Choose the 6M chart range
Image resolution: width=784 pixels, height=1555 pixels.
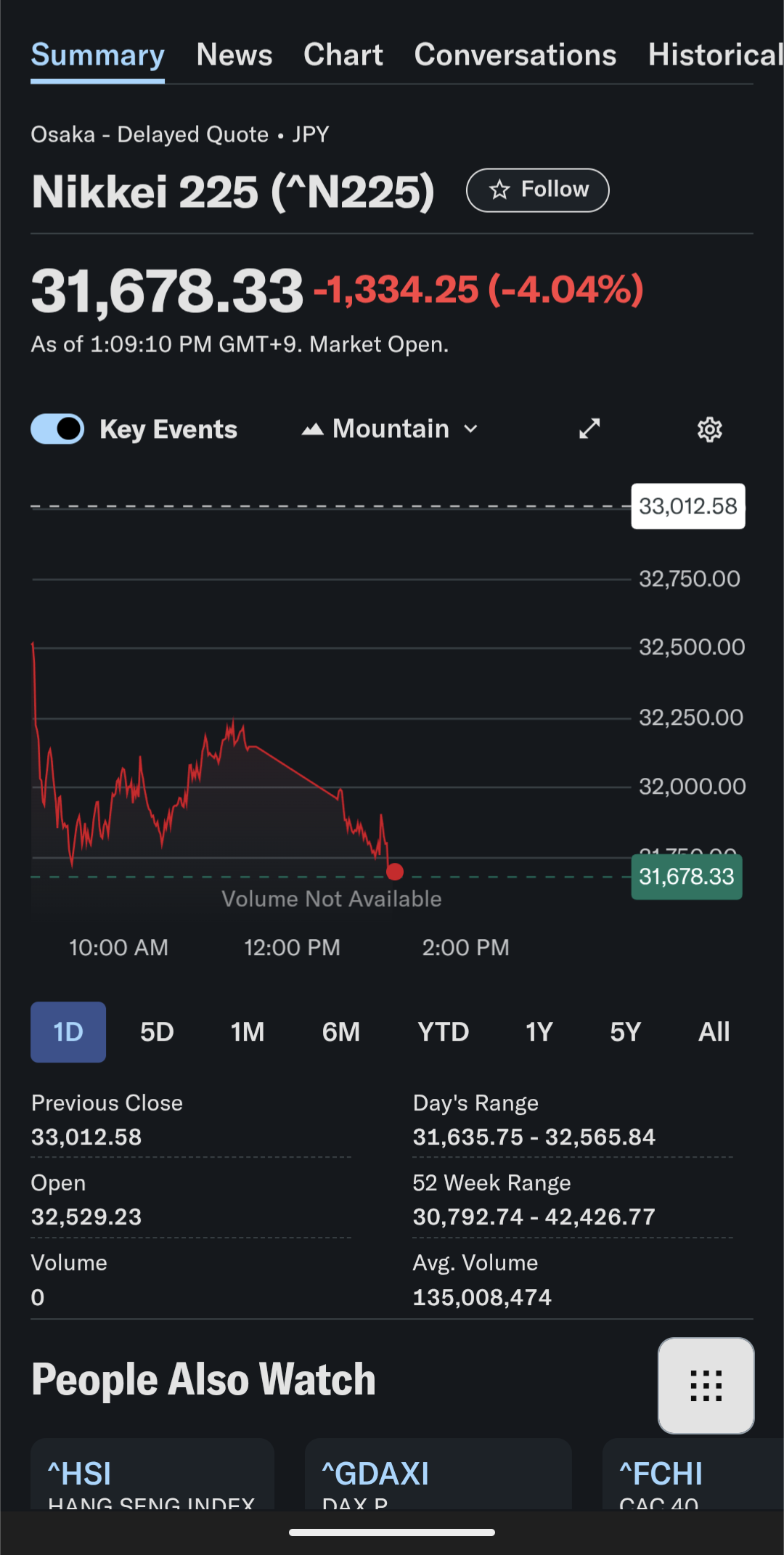click(x=341, y=1032)
